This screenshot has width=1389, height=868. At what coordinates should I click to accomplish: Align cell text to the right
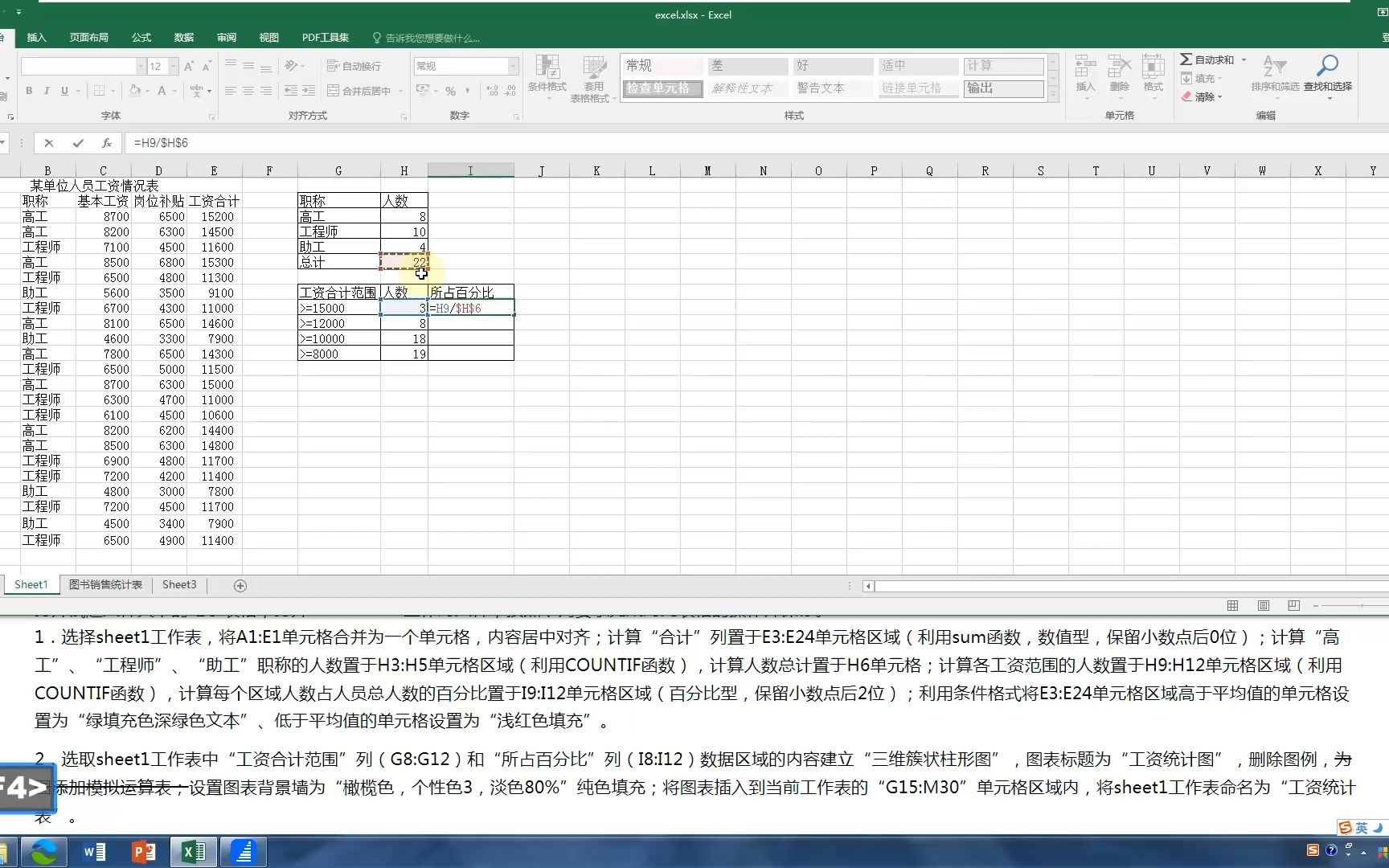pos(266,91)
